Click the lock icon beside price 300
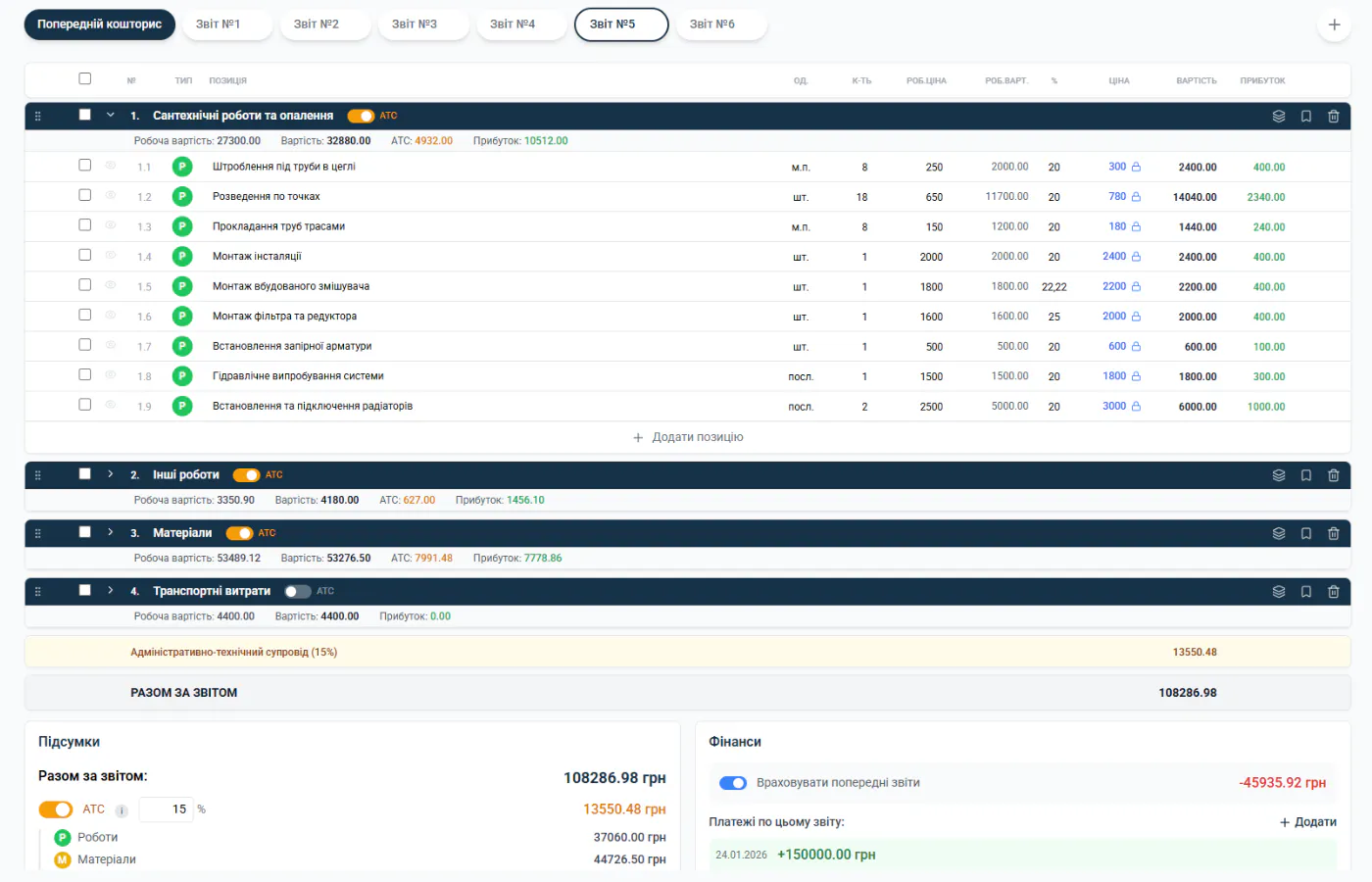The width and height of the screenshot is (1372, 882). click(1136, 167)
